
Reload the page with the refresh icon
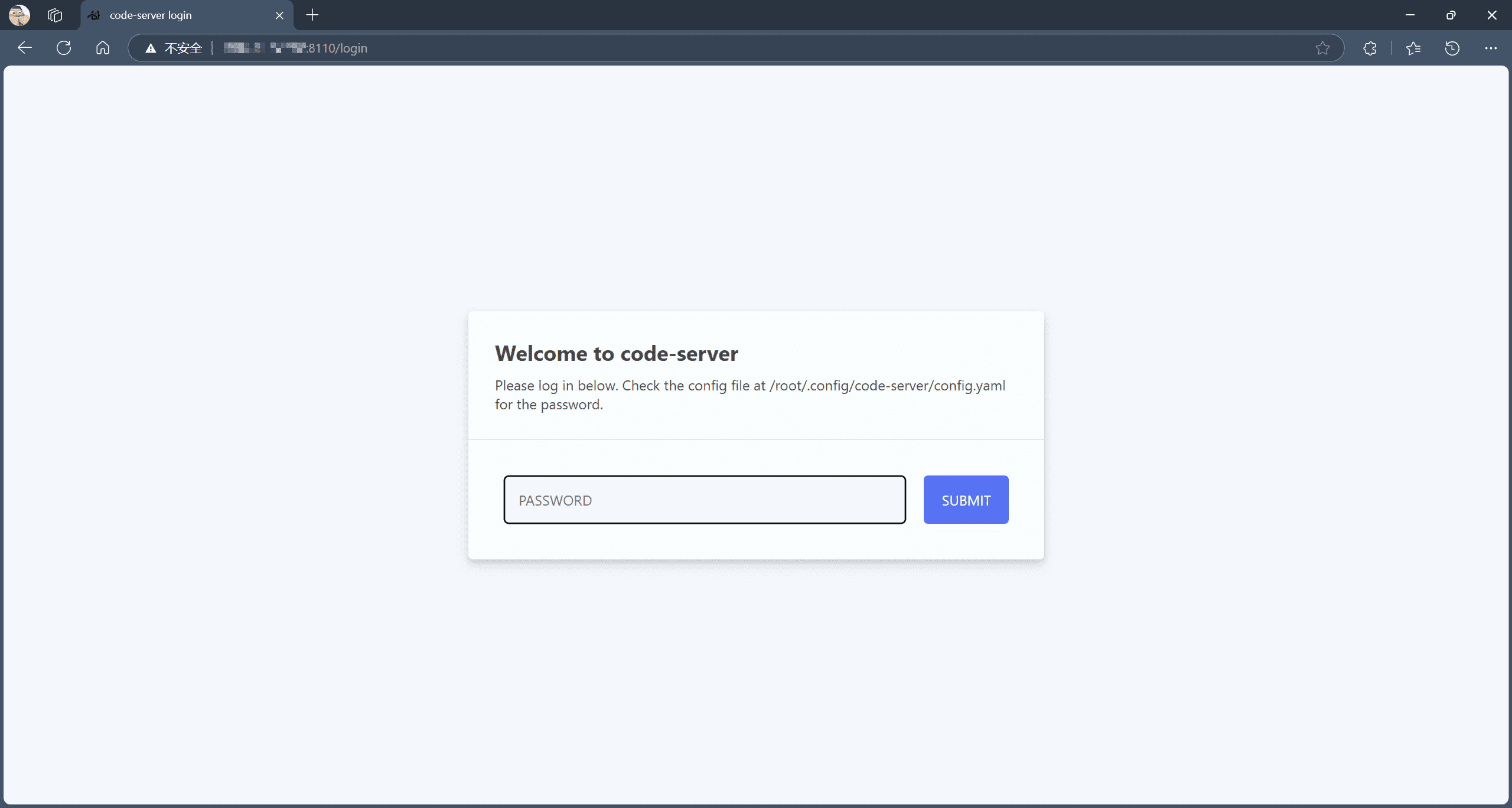pos(64,48)
